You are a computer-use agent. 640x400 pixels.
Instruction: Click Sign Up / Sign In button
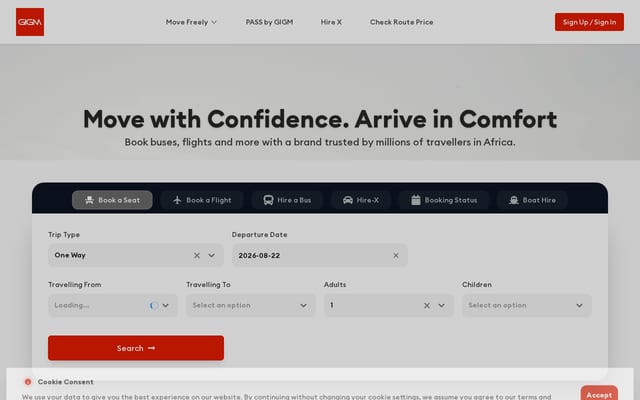point(589,22)
